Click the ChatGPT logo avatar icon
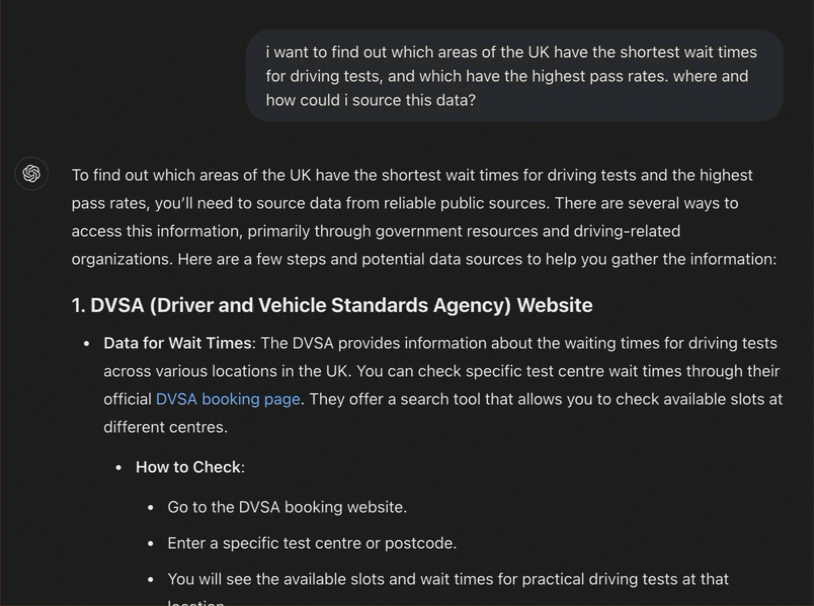This screenshot has height=606, width=814. [x=32, y=174]
